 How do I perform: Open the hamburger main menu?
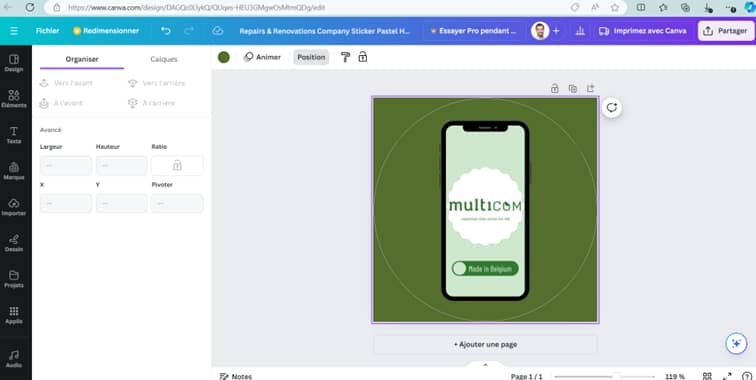(x=14, y=31)
